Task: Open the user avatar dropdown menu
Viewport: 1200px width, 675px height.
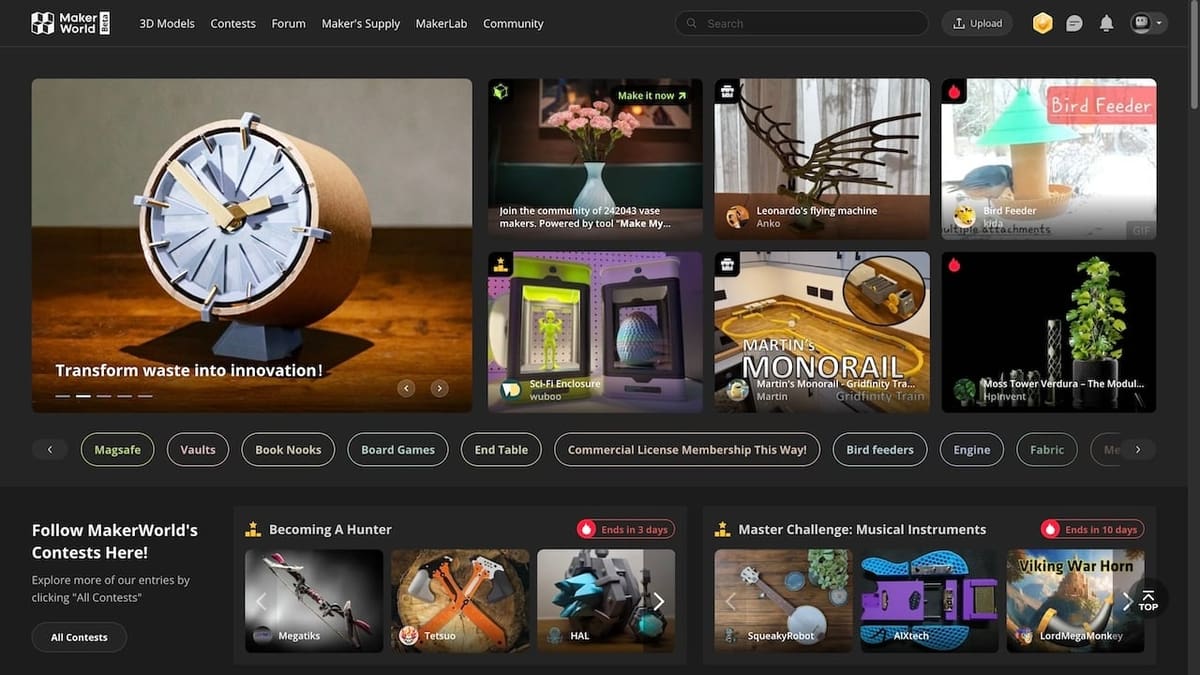Action: [1148, 23]
